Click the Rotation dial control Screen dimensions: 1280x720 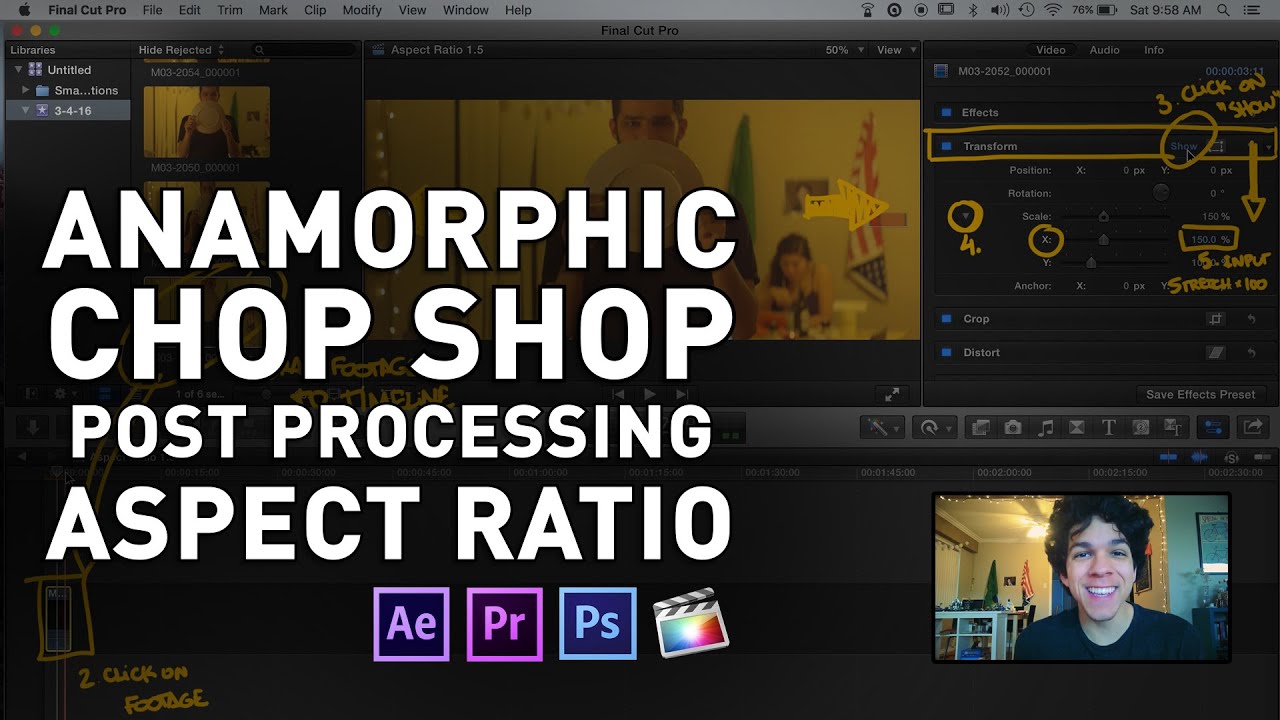point(1161,193)
